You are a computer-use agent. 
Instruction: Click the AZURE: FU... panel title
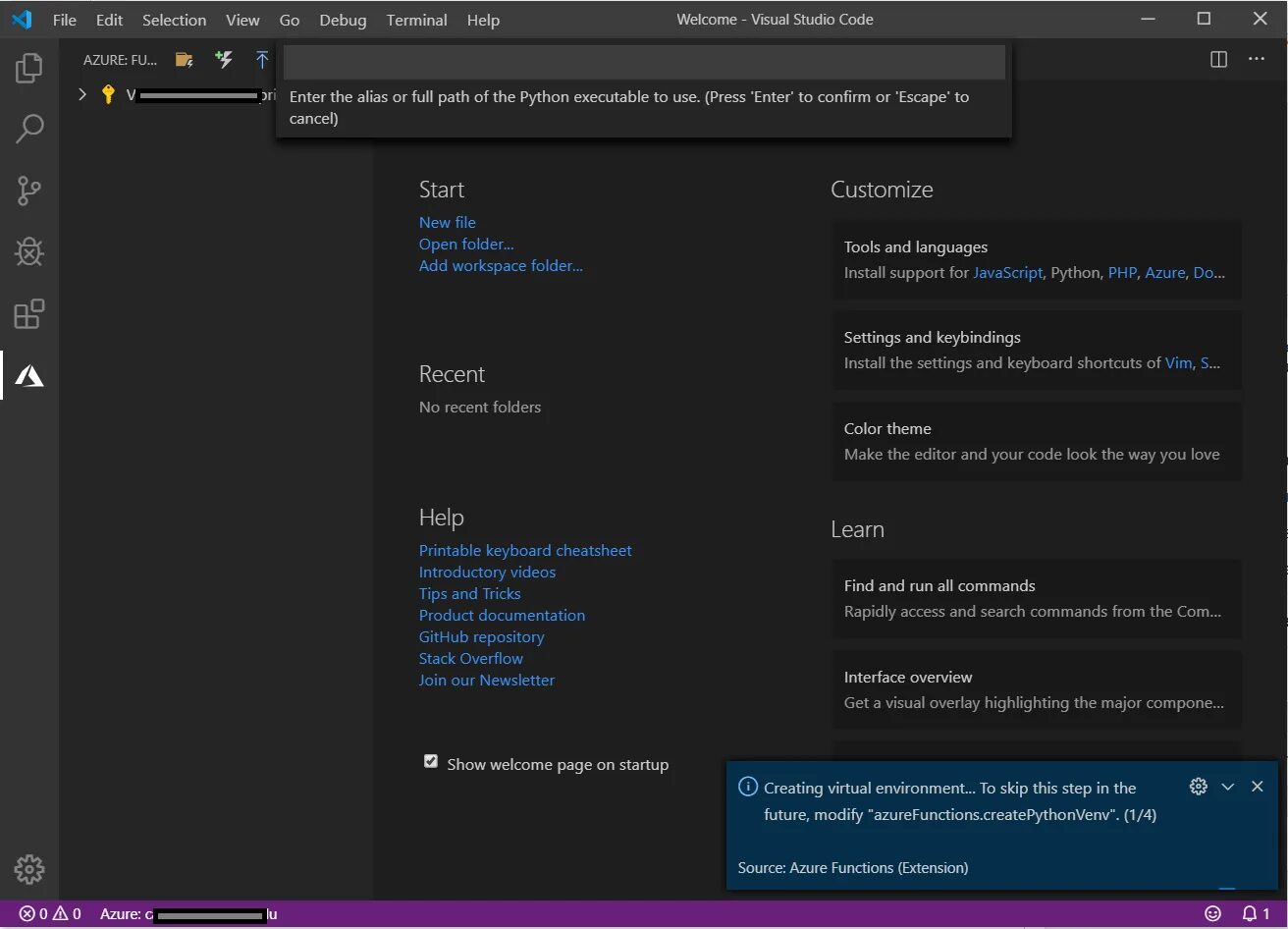[x=120, y=60]
